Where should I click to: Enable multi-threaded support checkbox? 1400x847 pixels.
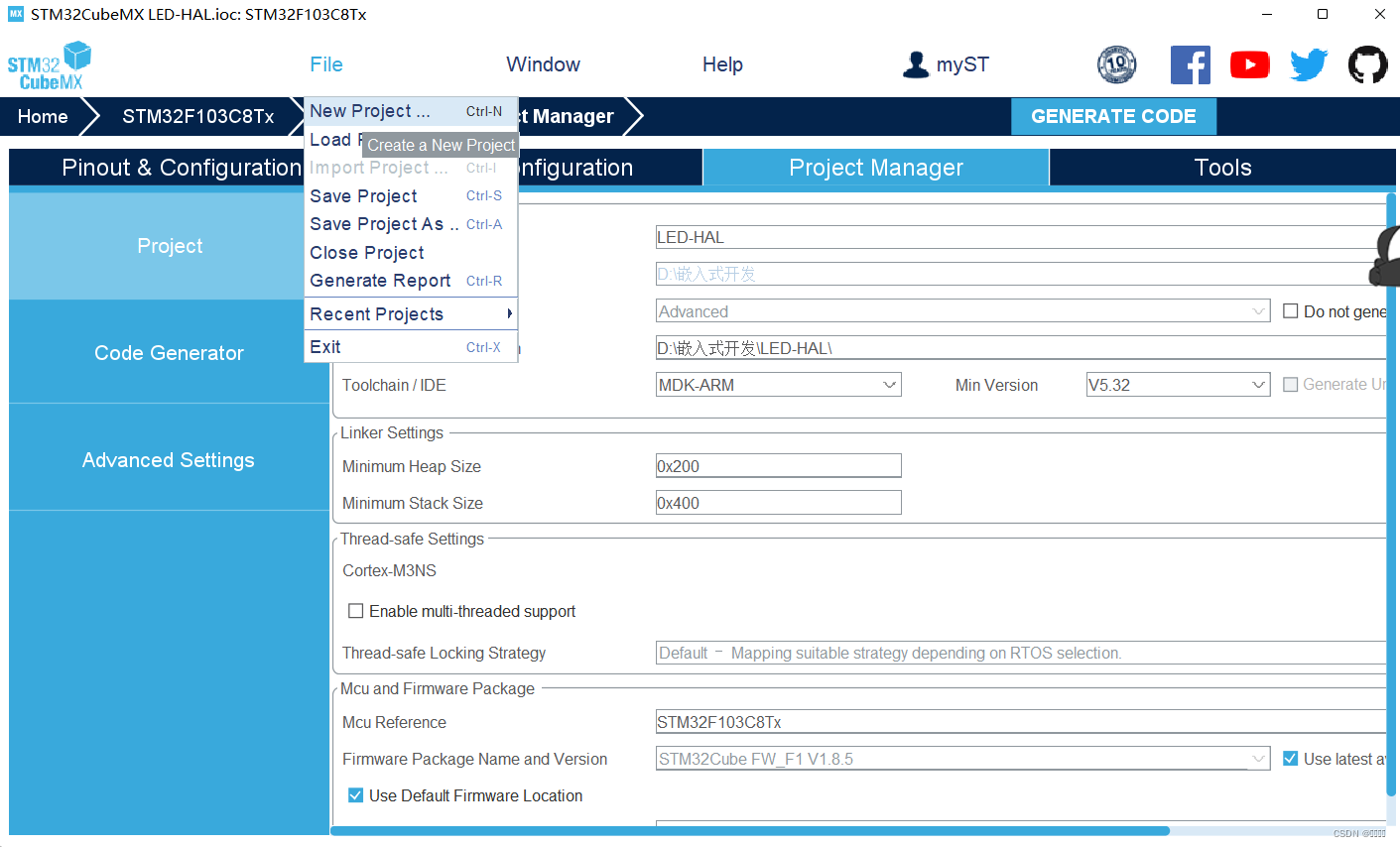[x=355, y=611]
